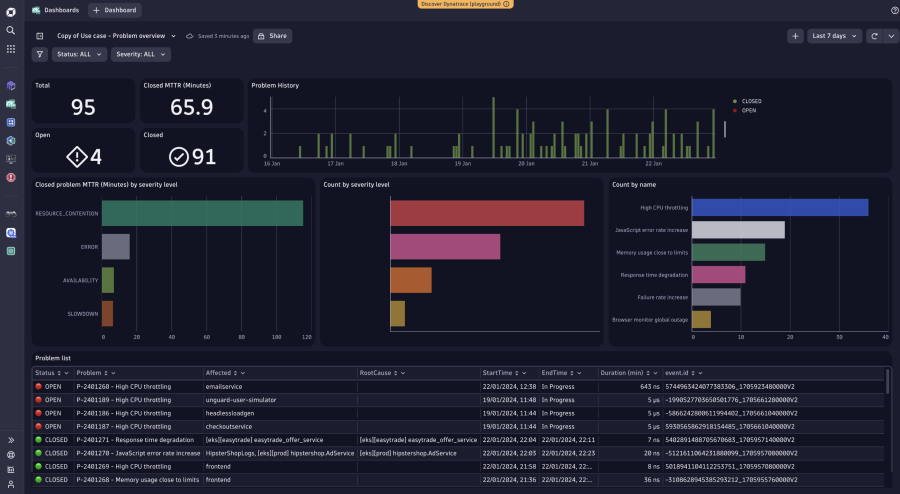
Task: Share the dashboard
Action: 272,36
